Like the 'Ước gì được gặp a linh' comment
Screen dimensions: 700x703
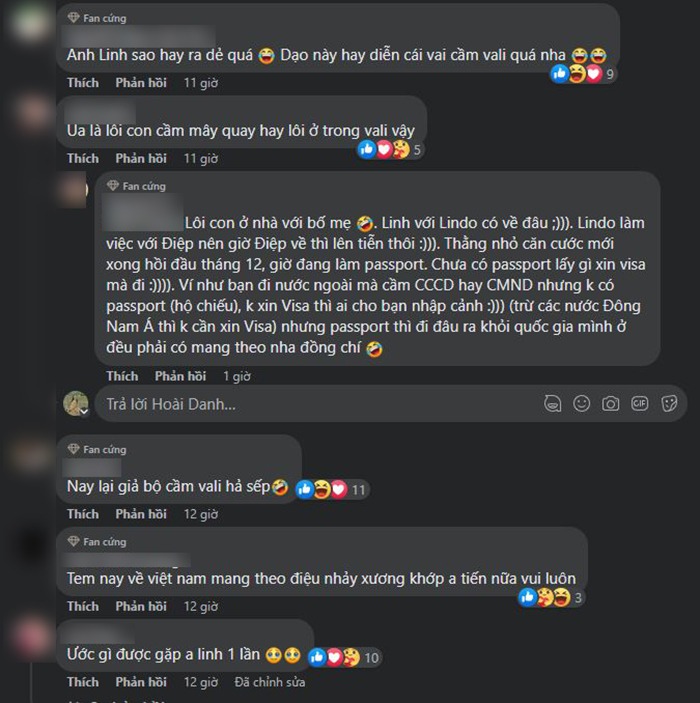point(83,682)
